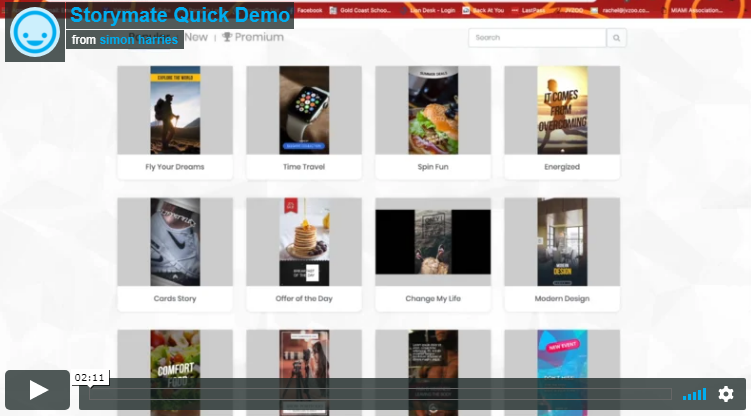Adjust the volume bars control
Screen dimensions: 751x416
(x=694, y=394)
